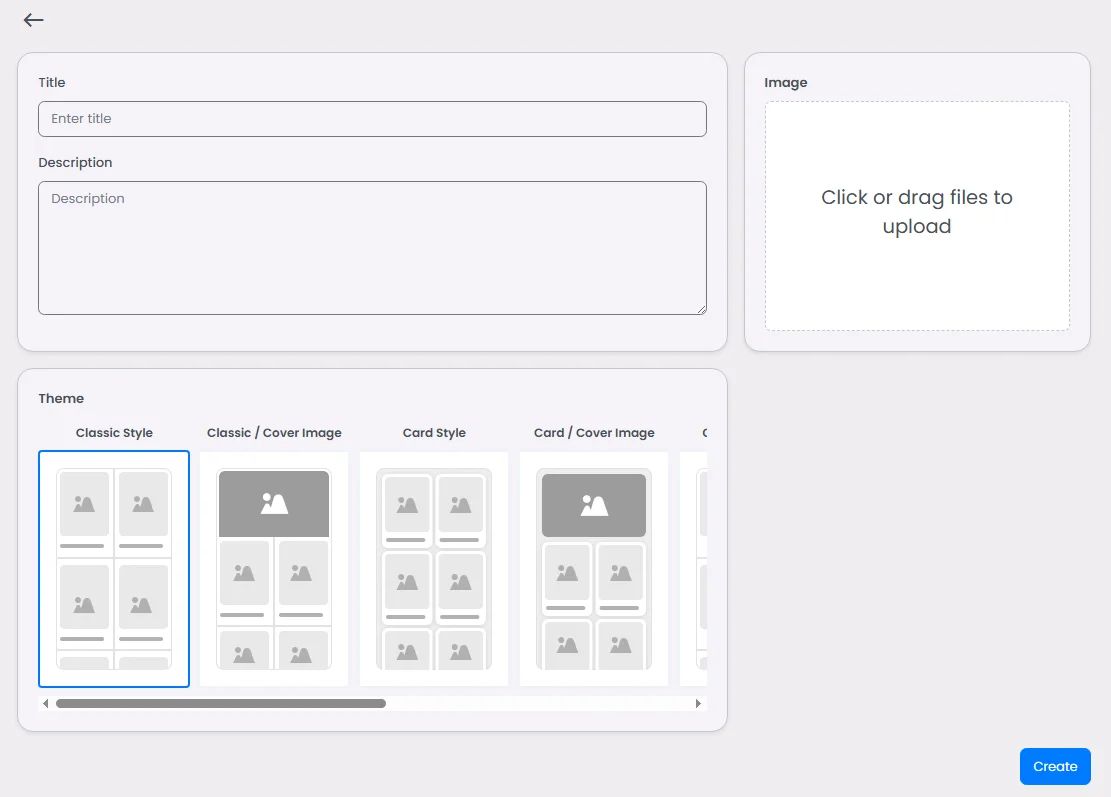This screenshot has width=1111, height=797.
Task: Click the Title input field
Action: 372,119
